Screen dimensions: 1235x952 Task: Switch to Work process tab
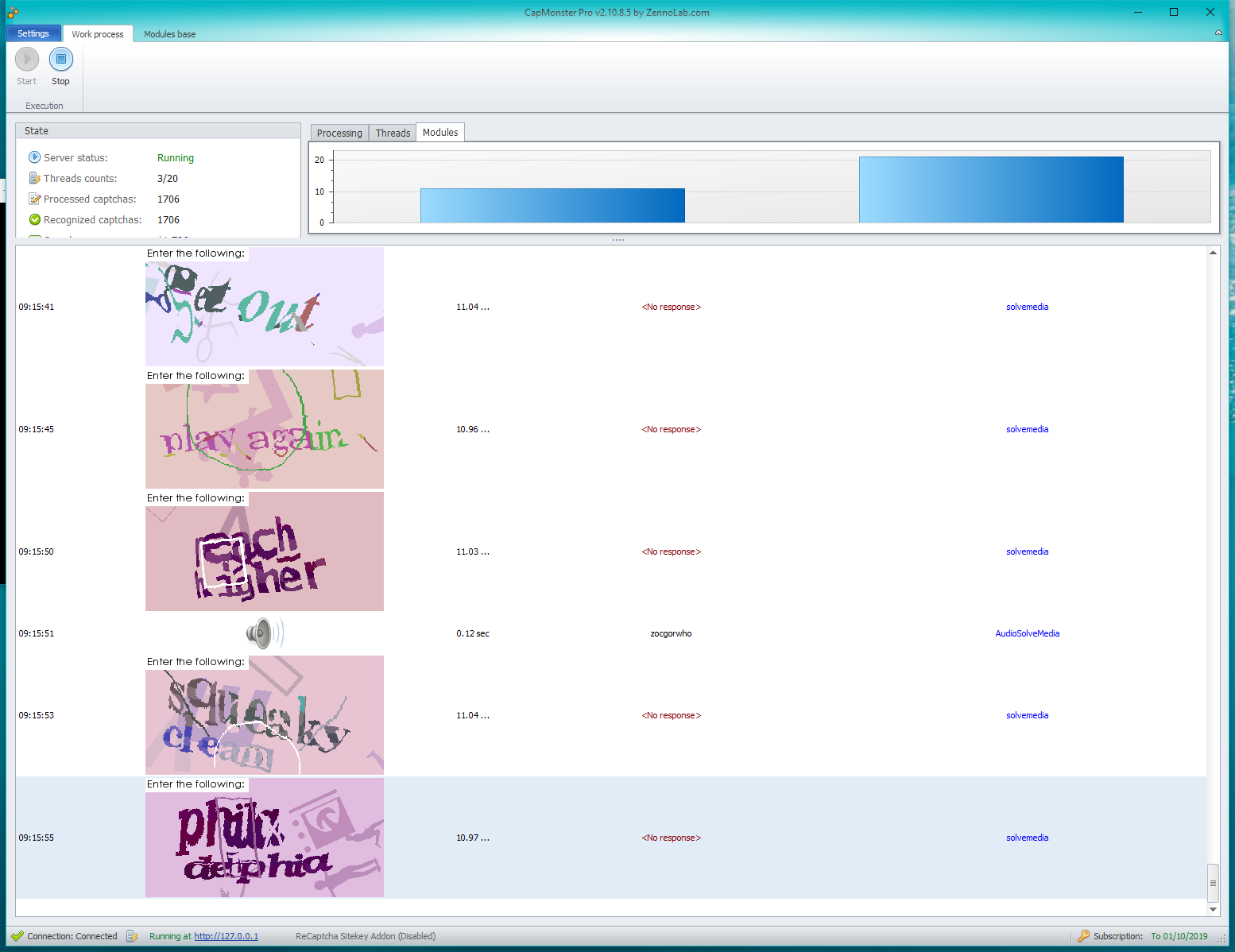(98, 34)
